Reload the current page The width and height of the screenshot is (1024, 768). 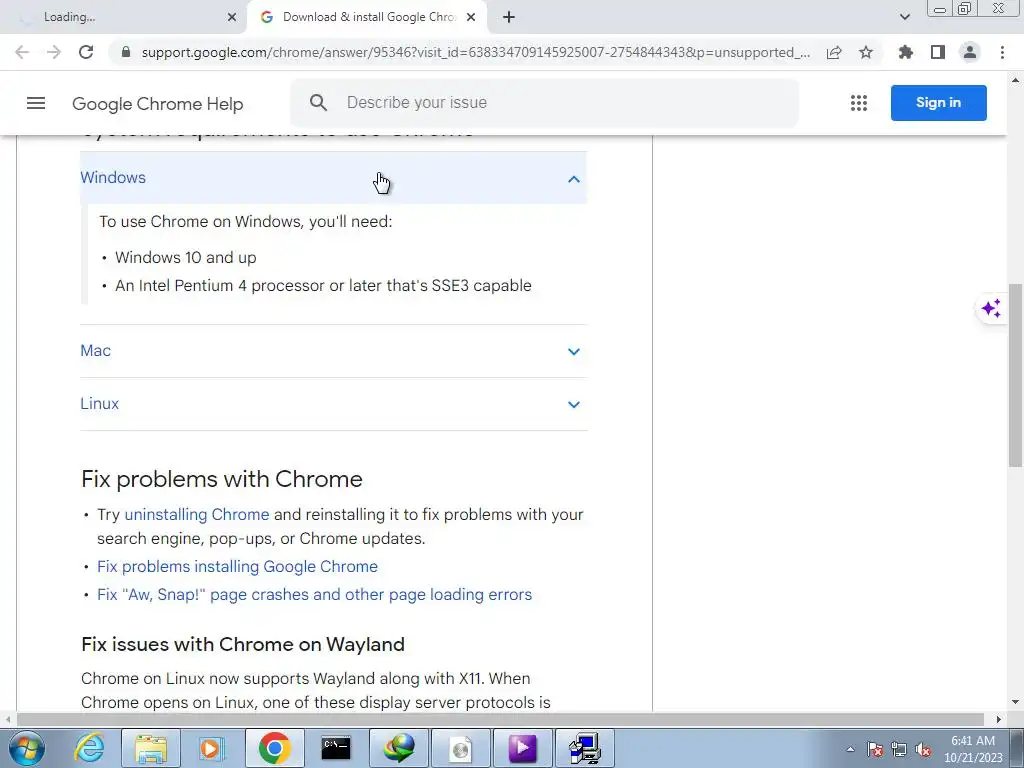coord(86,52)
